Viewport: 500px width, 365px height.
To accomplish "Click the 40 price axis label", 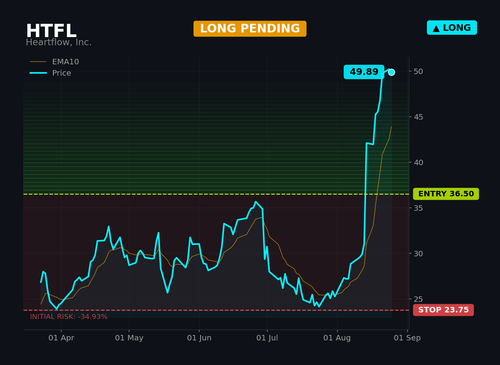I will click(x=418, y=163).
